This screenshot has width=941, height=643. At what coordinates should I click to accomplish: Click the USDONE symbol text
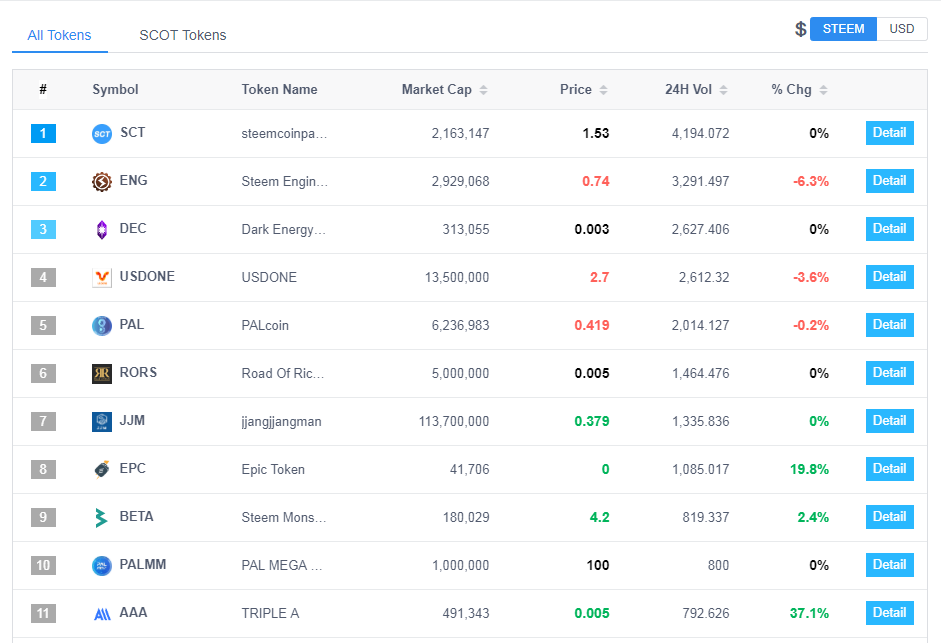[147, 277]
